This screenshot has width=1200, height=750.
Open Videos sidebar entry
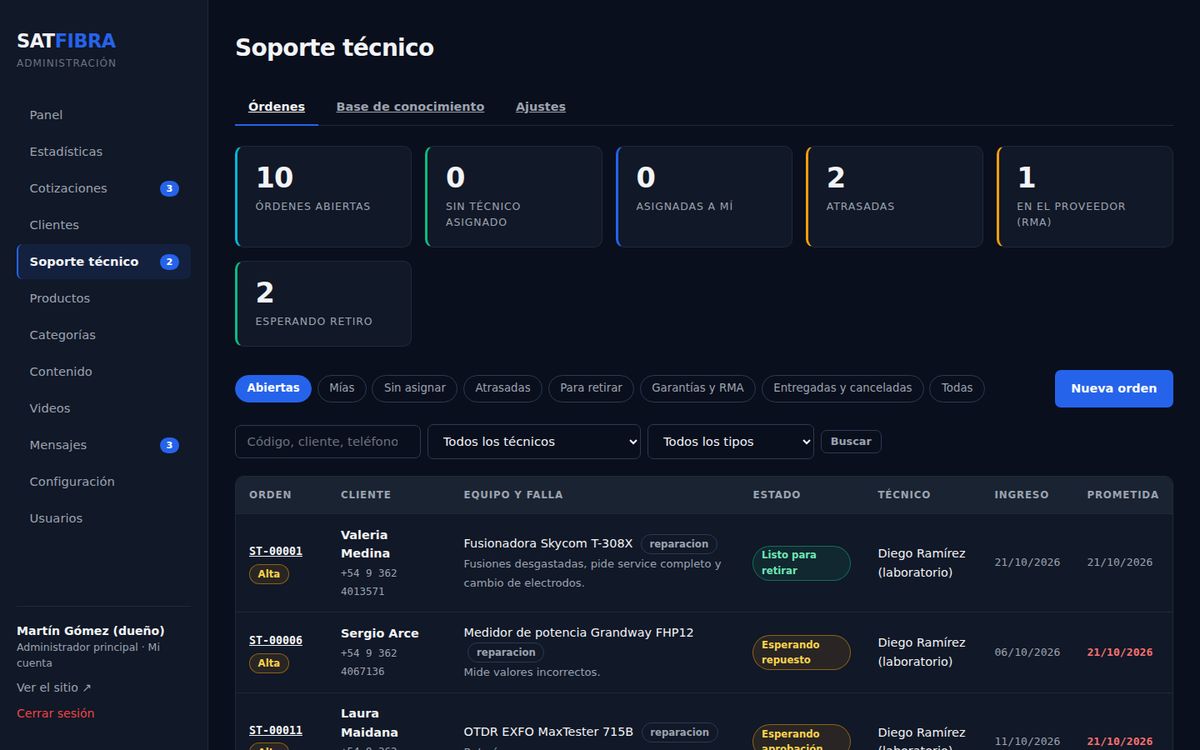(x=103, y=408)
